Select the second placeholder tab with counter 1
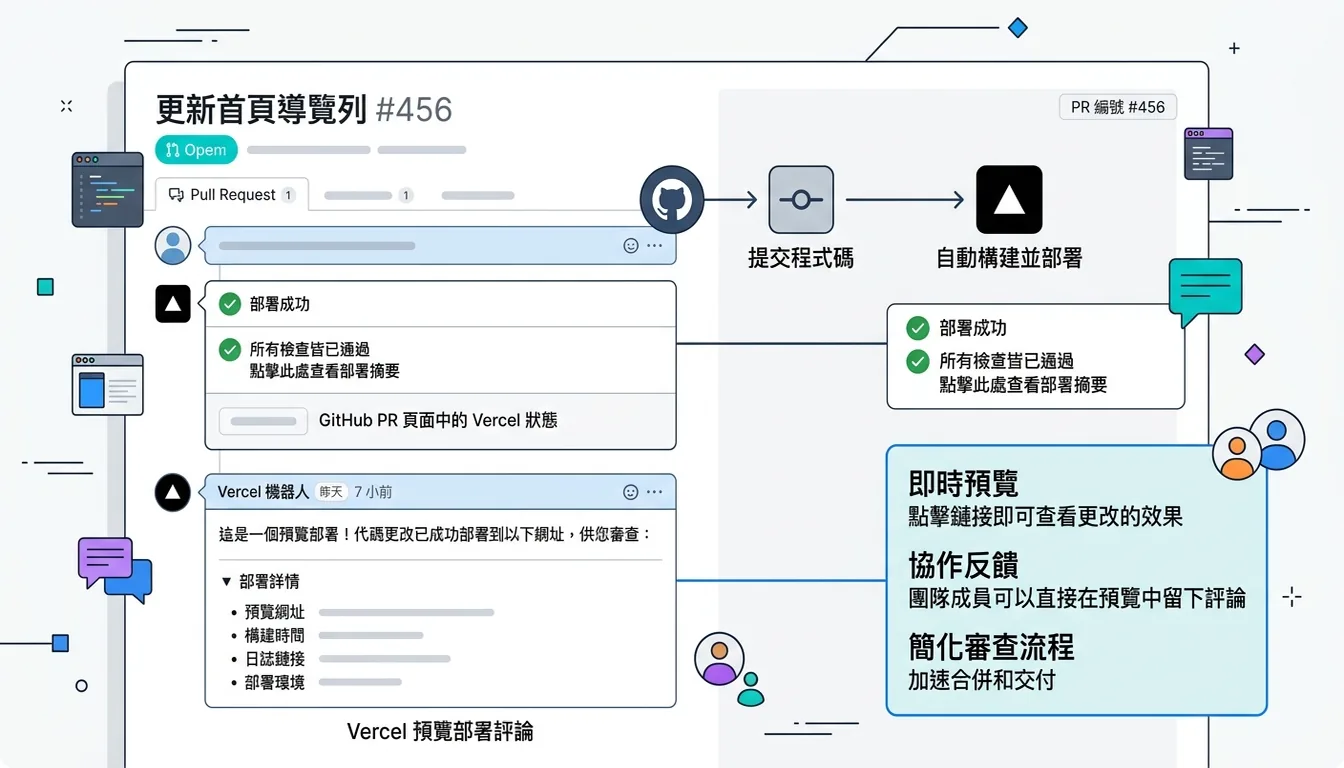Image resolution: width=1344 pixels, height=768 pixels. [x=369, y=195]
